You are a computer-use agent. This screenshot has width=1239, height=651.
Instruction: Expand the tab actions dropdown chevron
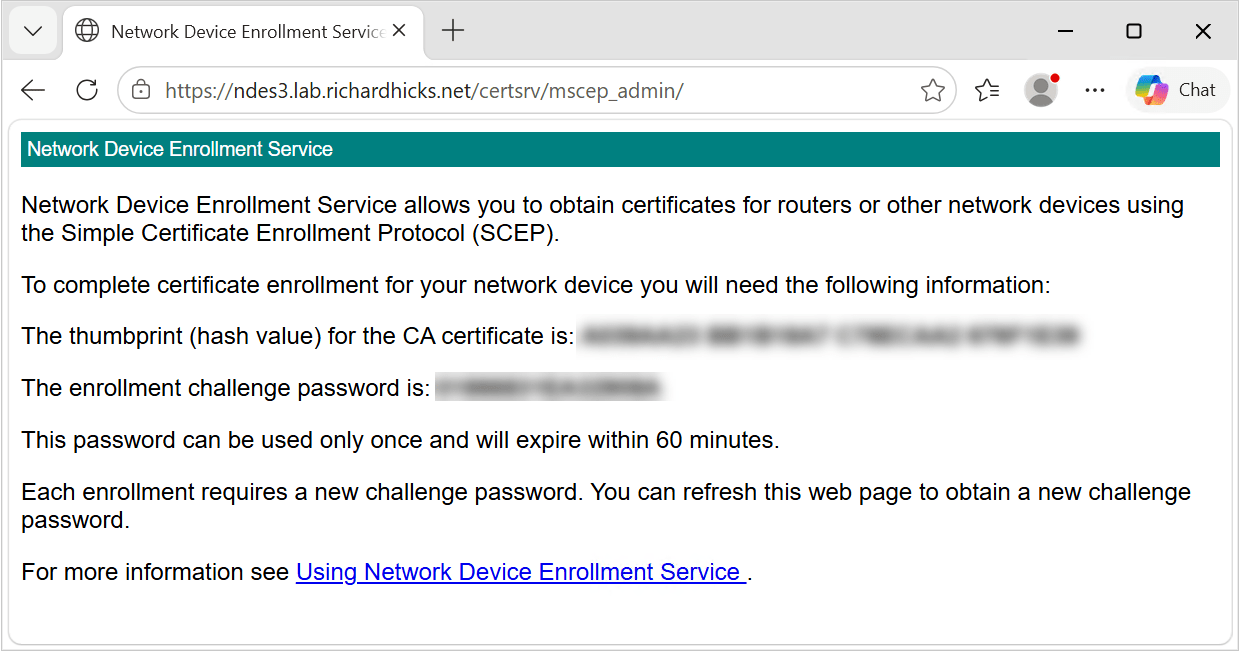click(x=33, y=31)
